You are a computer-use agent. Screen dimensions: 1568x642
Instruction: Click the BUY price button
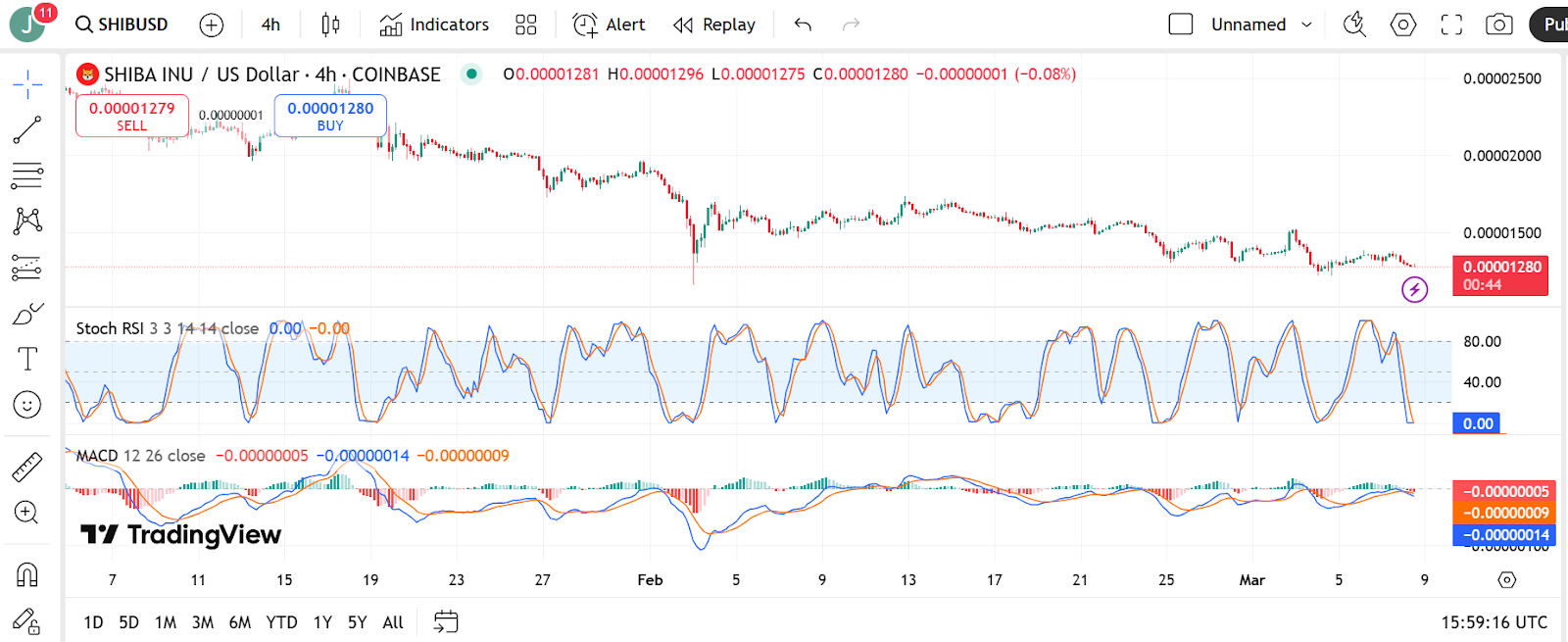coord(330,116)
